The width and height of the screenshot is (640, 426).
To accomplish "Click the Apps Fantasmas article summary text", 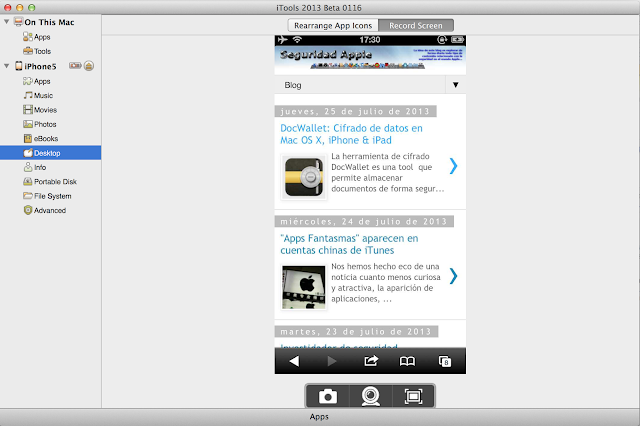I will (386, 282).
